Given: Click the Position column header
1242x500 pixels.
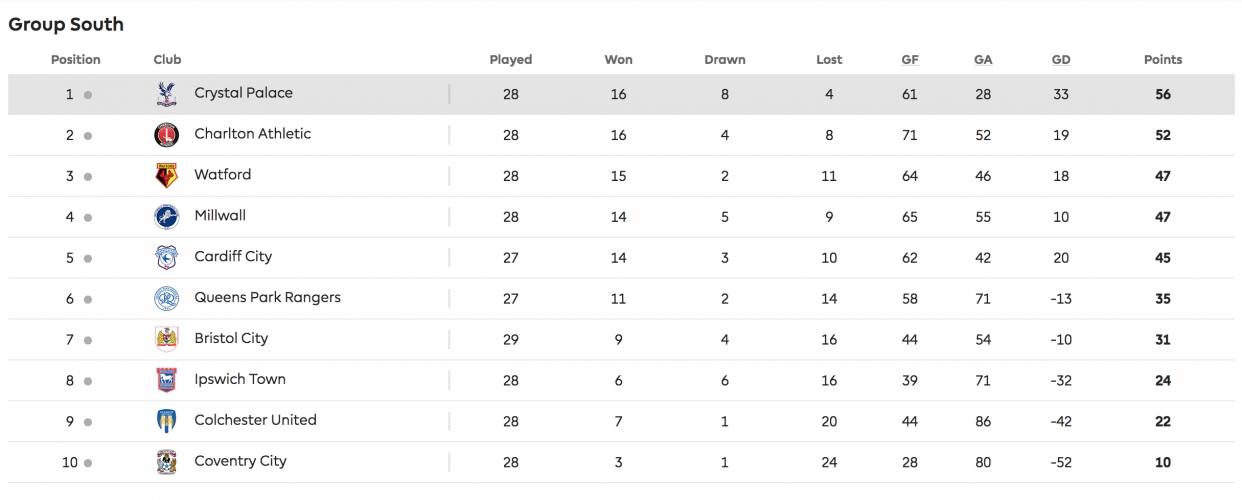Looking at the screenshot, I should [x=76, y=60].
